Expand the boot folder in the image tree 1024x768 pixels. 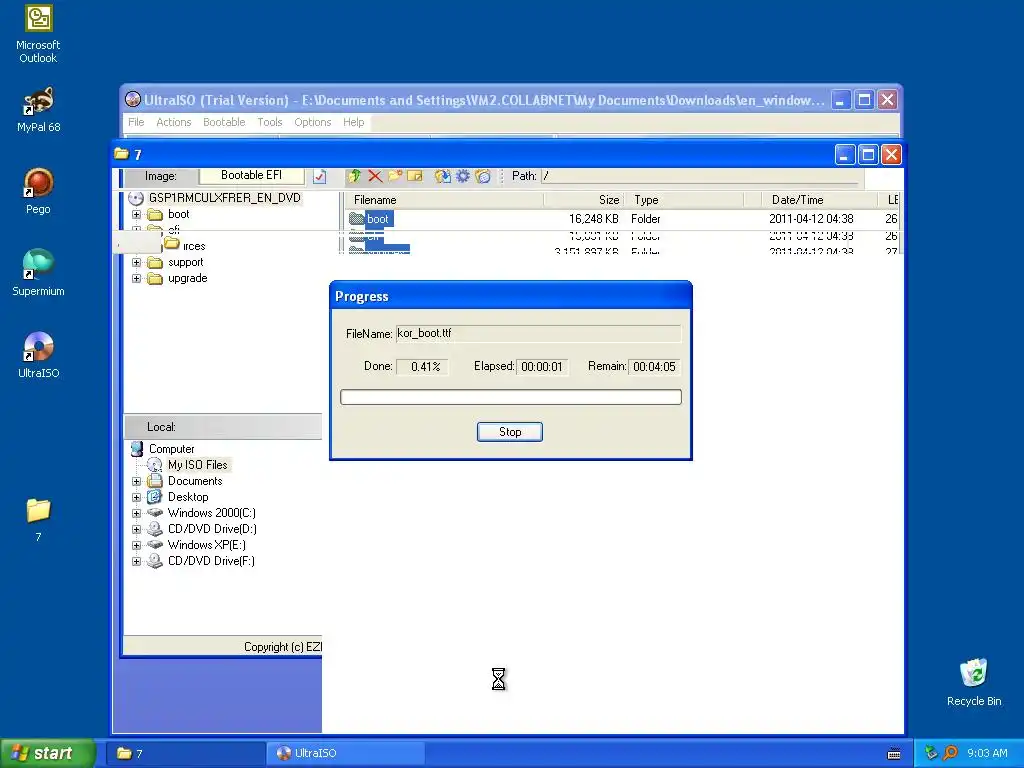[136, 214]
